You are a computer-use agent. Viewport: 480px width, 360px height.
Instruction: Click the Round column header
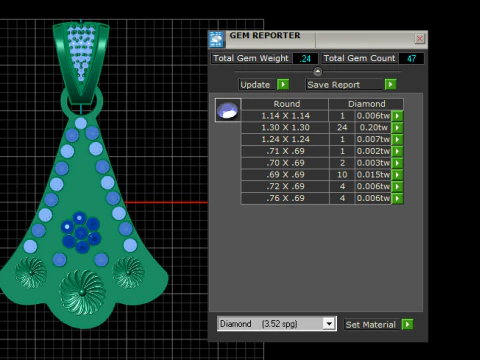(285, 104)
